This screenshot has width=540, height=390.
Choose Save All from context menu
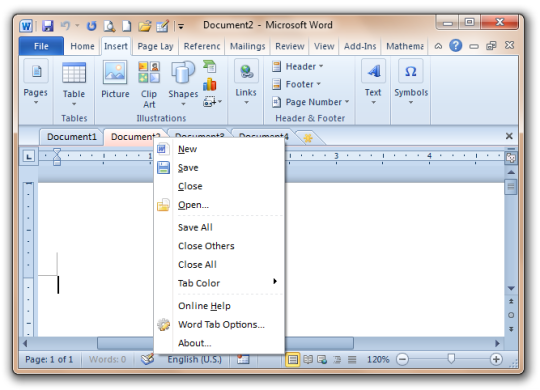click(x=219, y=227)
